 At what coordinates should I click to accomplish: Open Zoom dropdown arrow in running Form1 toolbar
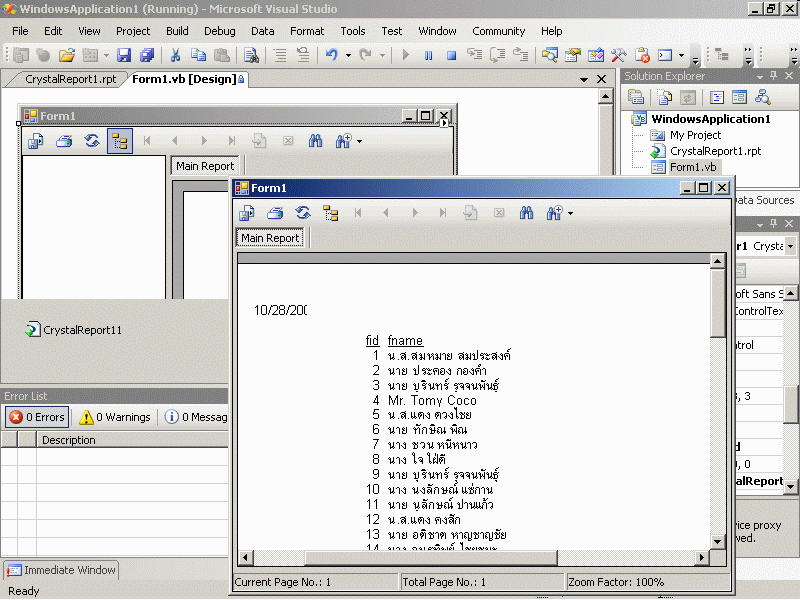point(570,213)
